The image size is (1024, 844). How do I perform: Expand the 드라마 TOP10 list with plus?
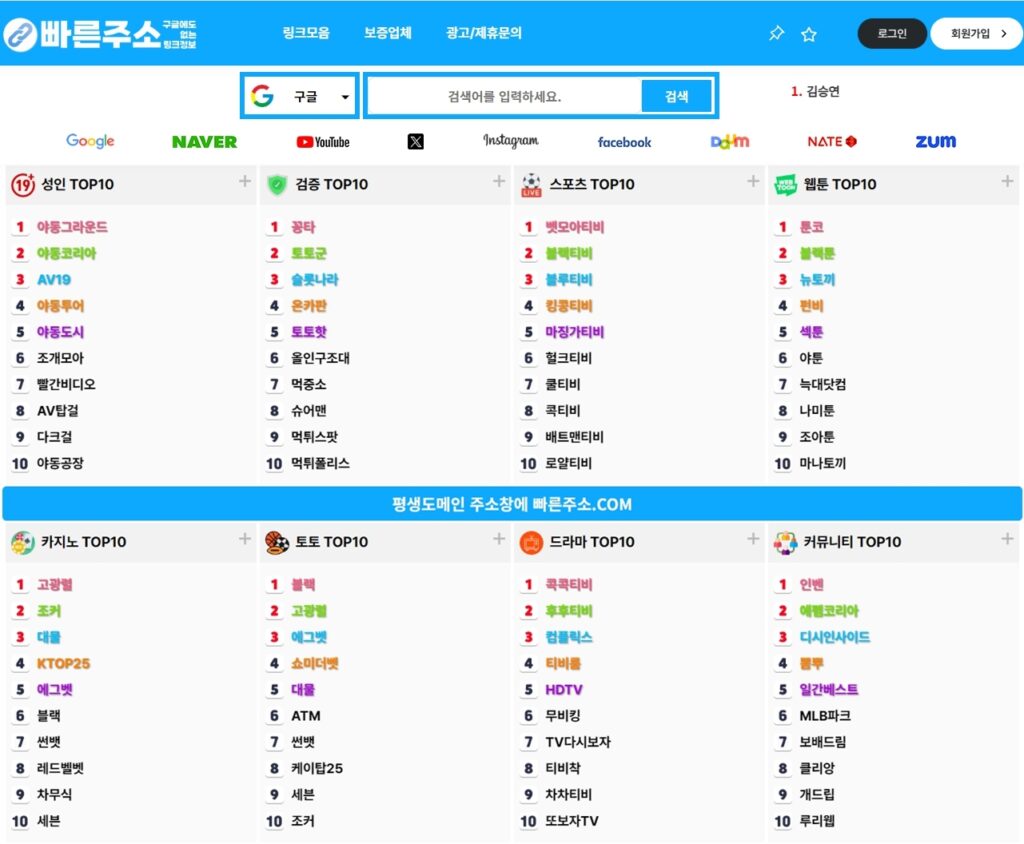[x=753, y=538]
